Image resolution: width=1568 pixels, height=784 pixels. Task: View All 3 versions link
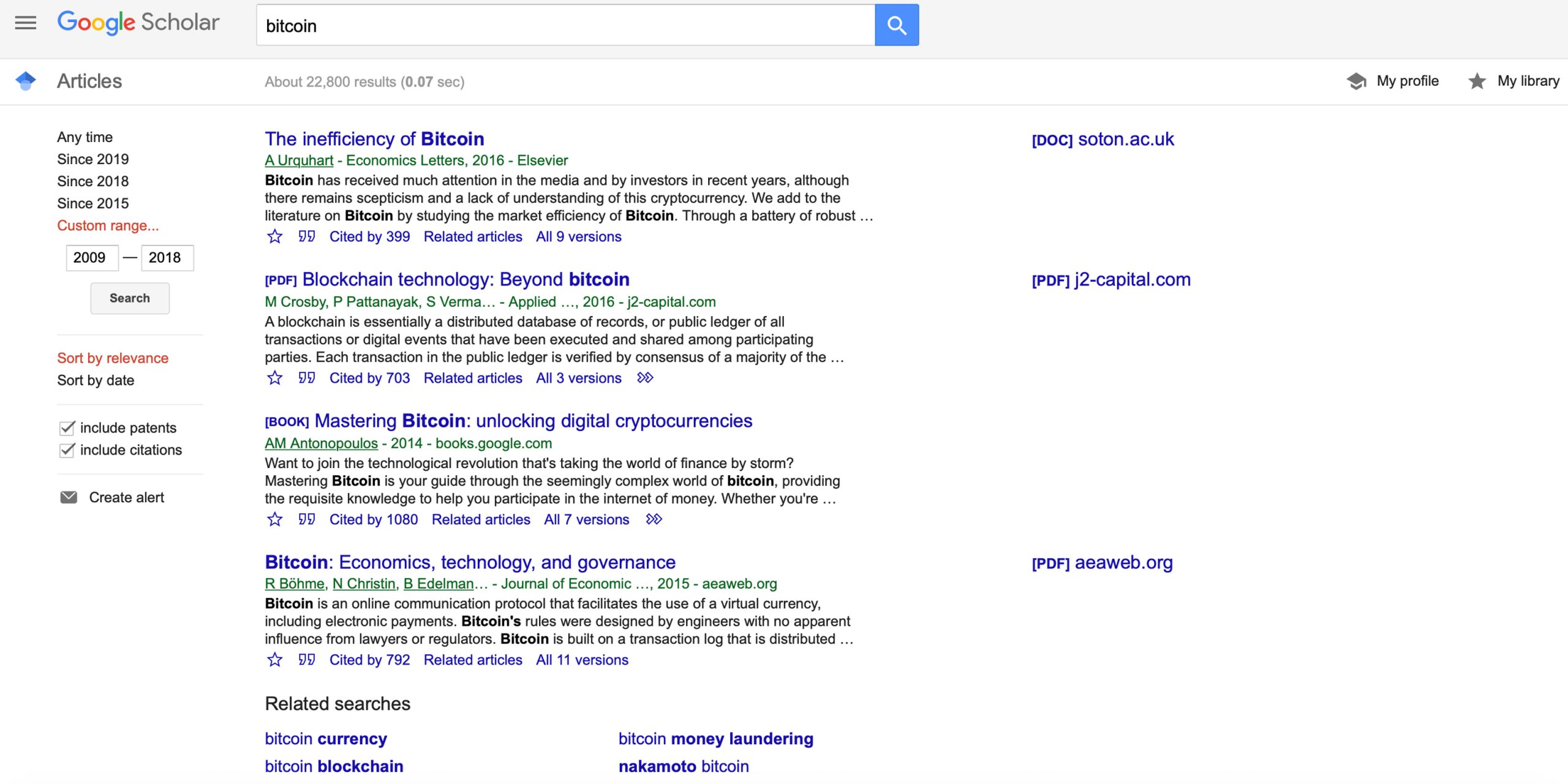pyautogui.click(x=578, y=378)
